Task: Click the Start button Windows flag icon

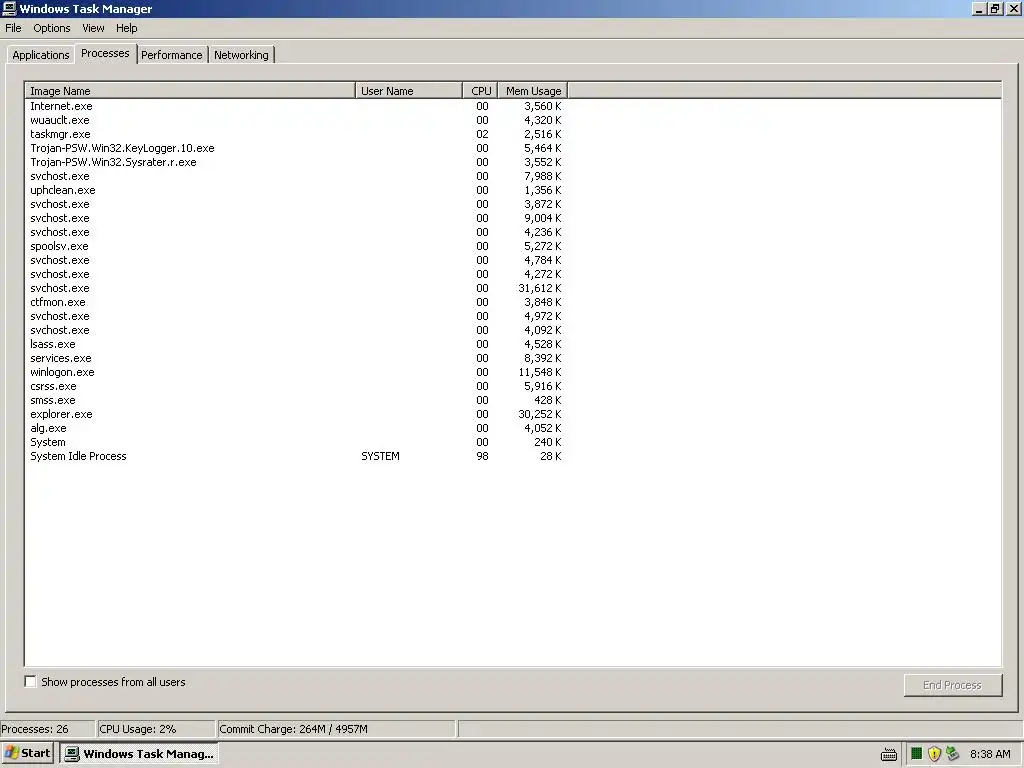Action: pos(11,753)
